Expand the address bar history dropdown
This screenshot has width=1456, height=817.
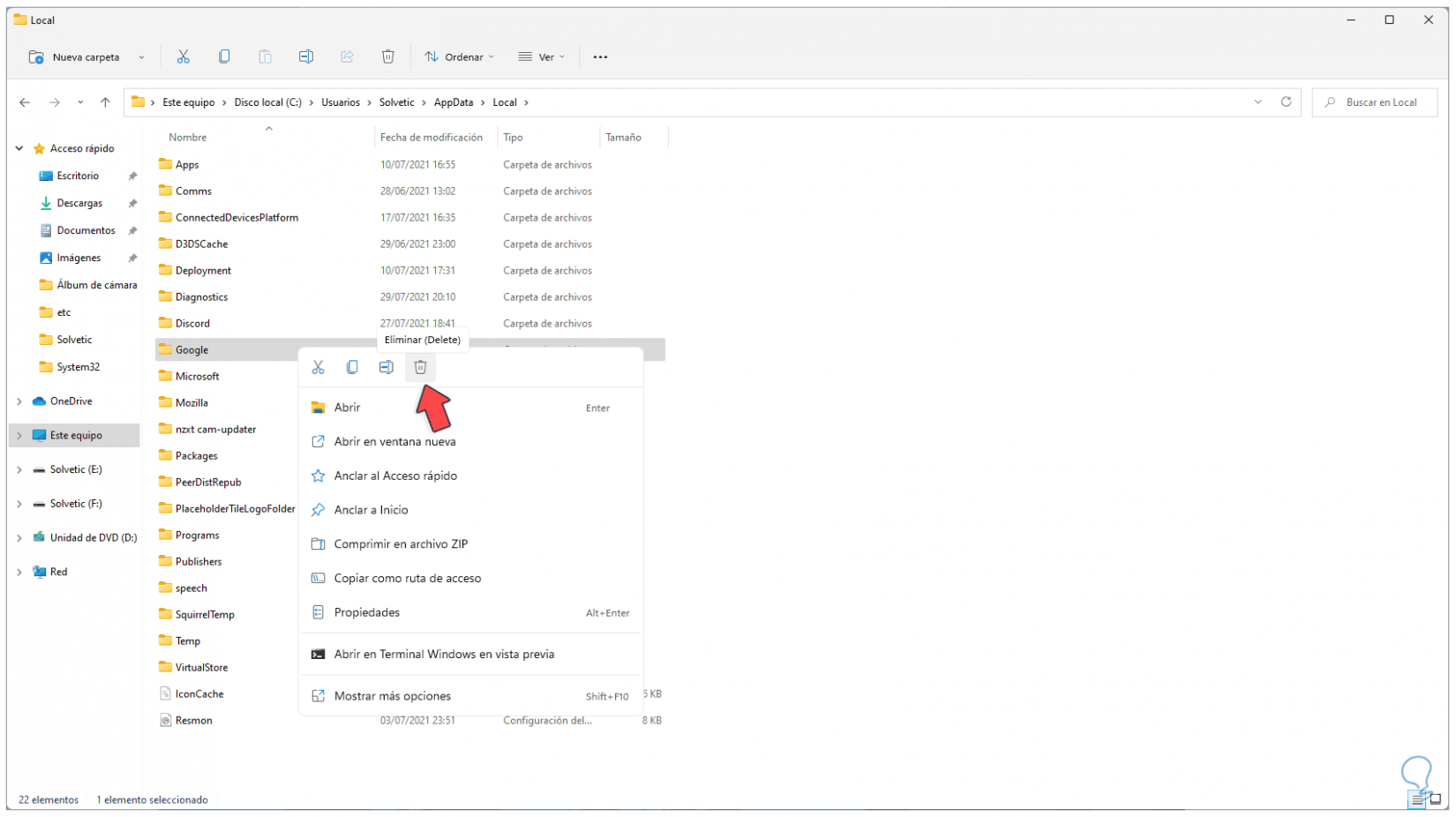(1258, 102)
